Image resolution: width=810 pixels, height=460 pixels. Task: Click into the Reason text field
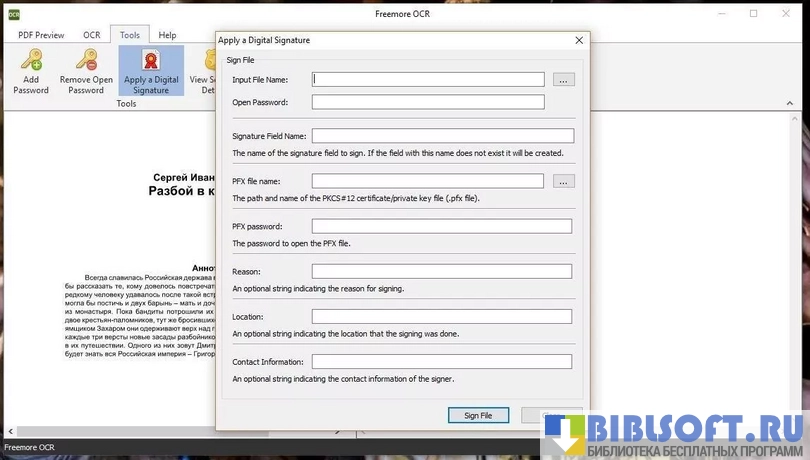(441, 272)
